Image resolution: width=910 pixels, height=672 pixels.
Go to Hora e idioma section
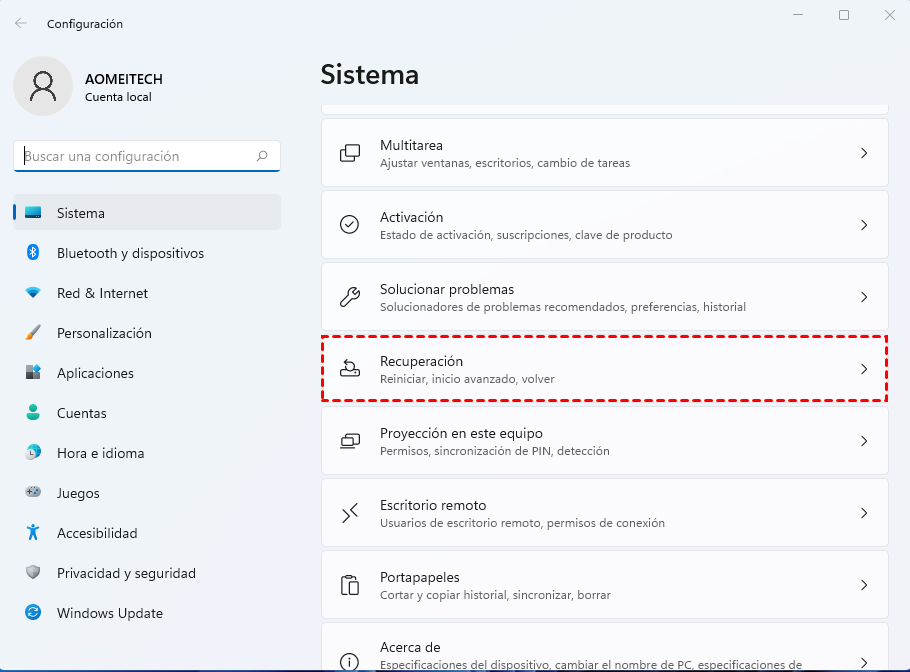click(x=100, y=453)
